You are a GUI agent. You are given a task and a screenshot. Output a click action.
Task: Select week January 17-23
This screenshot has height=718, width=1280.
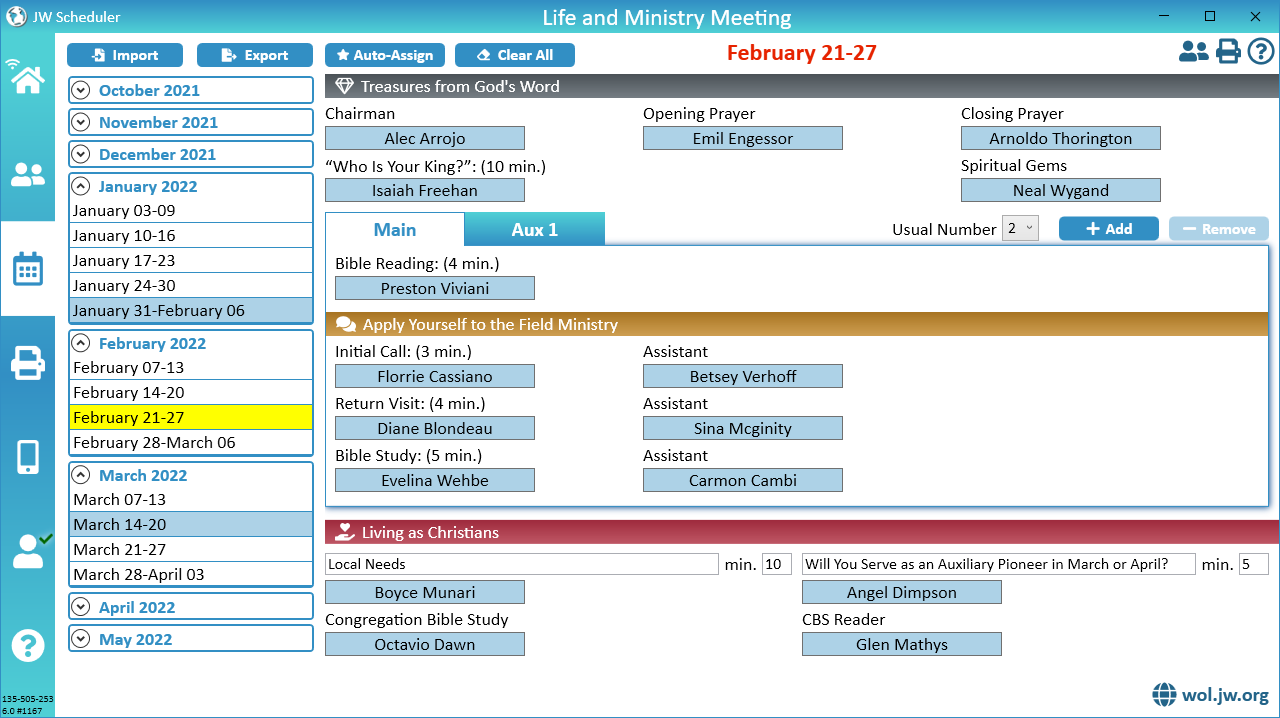tap(191, 261)
